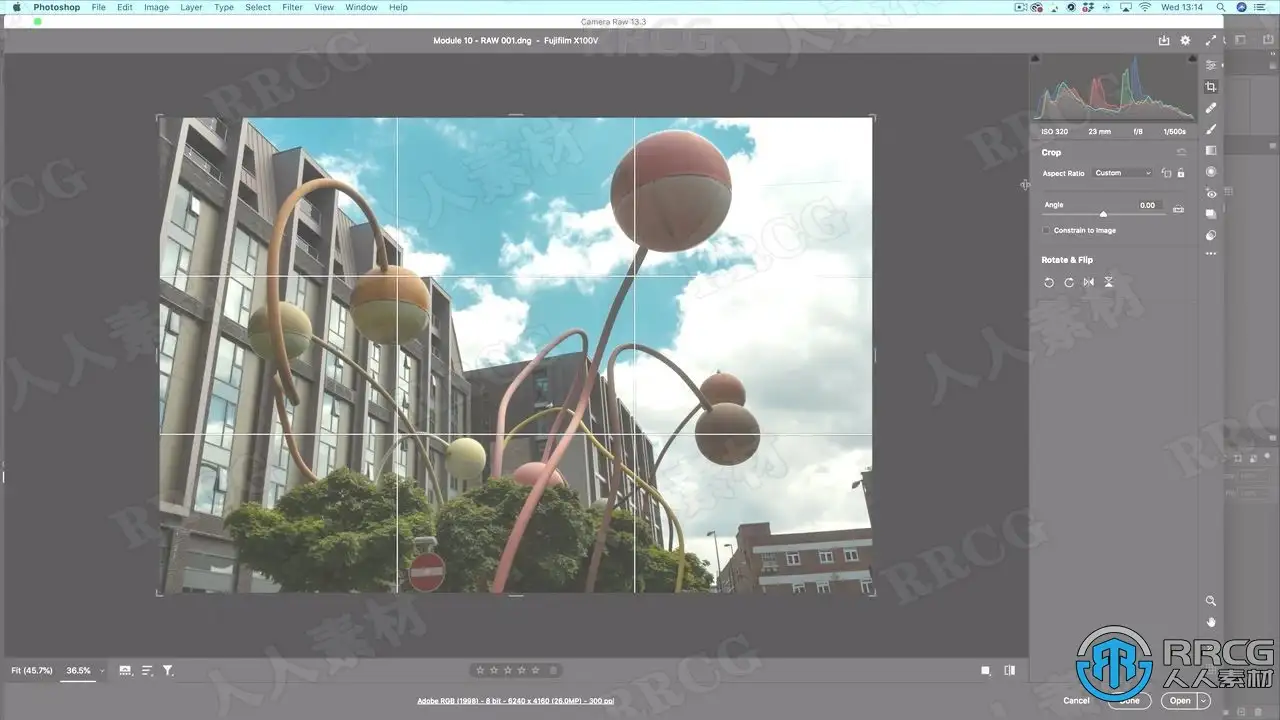The image size is (1280, 720).
Task: Toggle full screen mode arrows icon
Action: 1211,41
